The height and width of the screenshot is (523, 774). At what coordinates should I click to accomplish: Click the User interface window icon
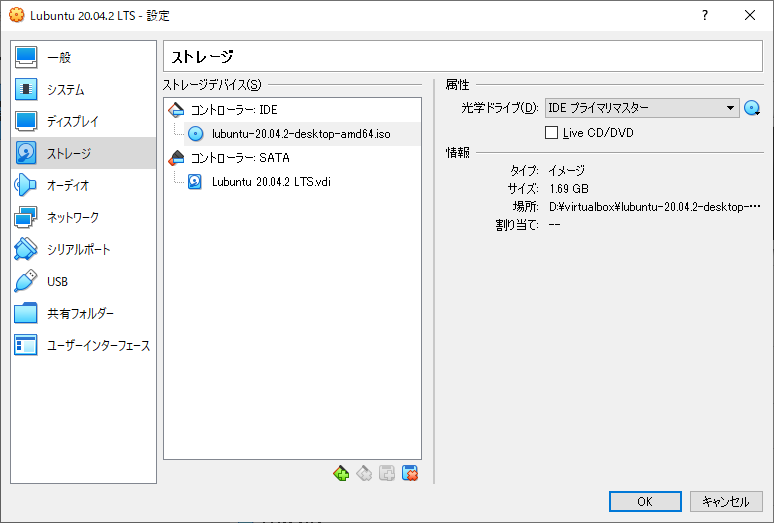click(26, 346)
